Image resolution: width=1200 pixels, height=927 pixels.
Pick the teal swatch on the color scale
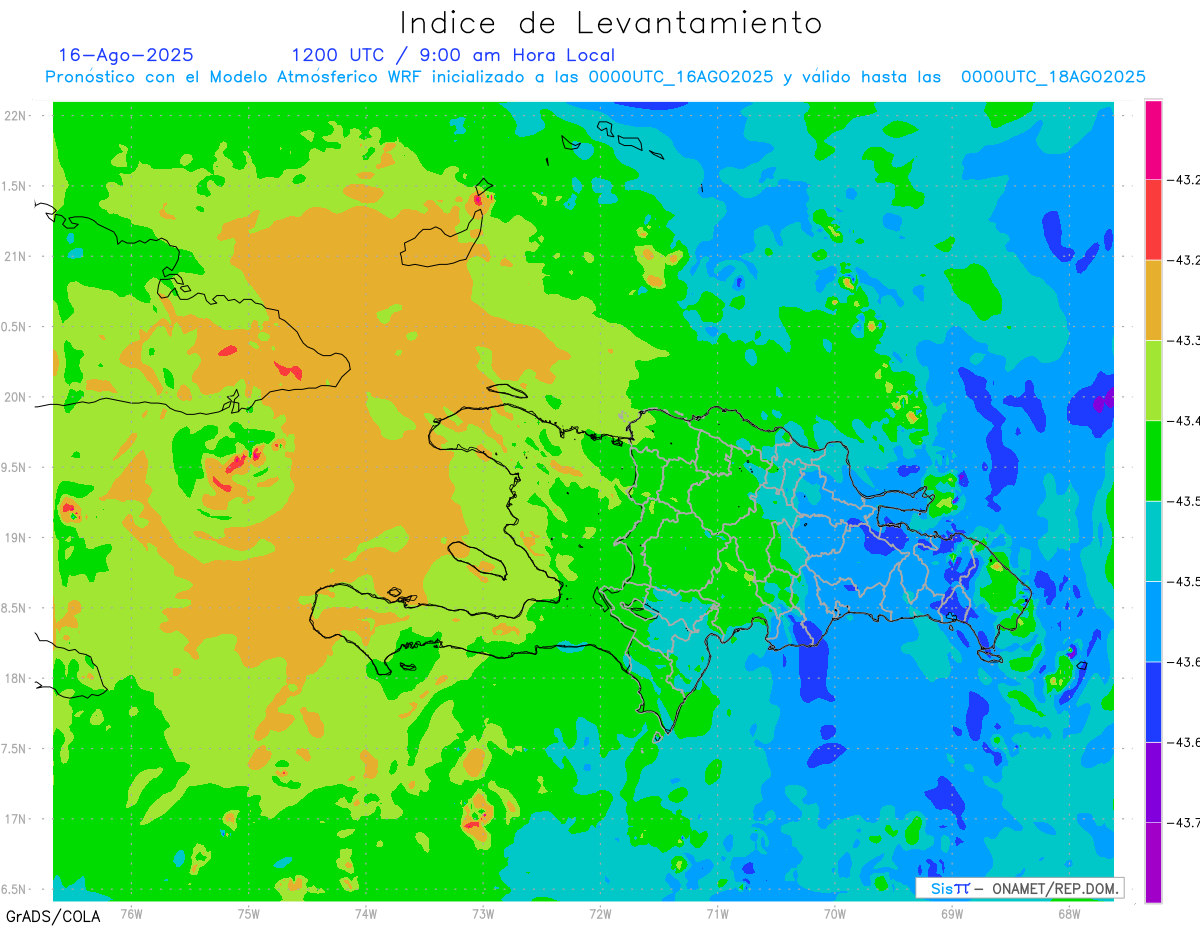1153,540
